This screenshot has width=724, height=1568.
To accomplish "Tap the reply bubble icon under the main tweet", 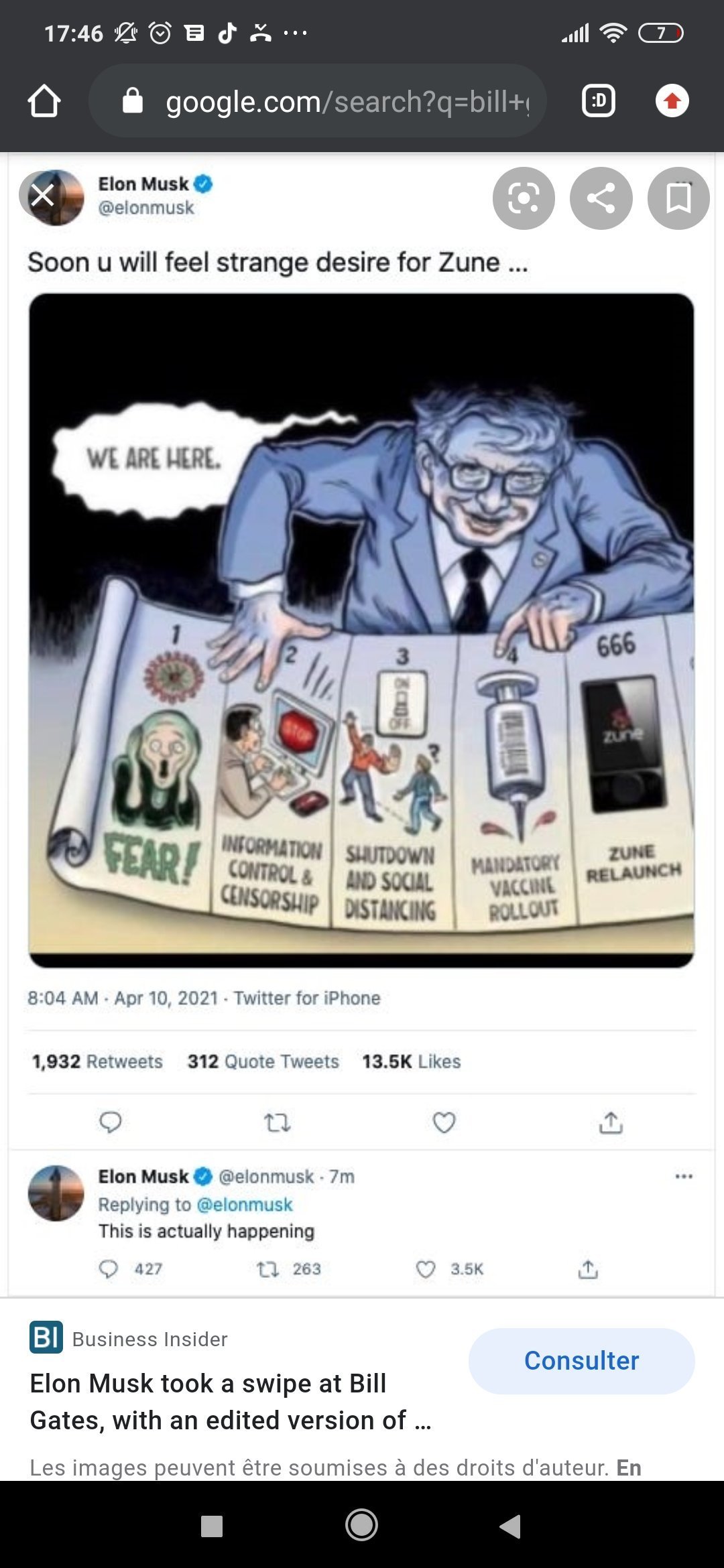I will 110,1122.
